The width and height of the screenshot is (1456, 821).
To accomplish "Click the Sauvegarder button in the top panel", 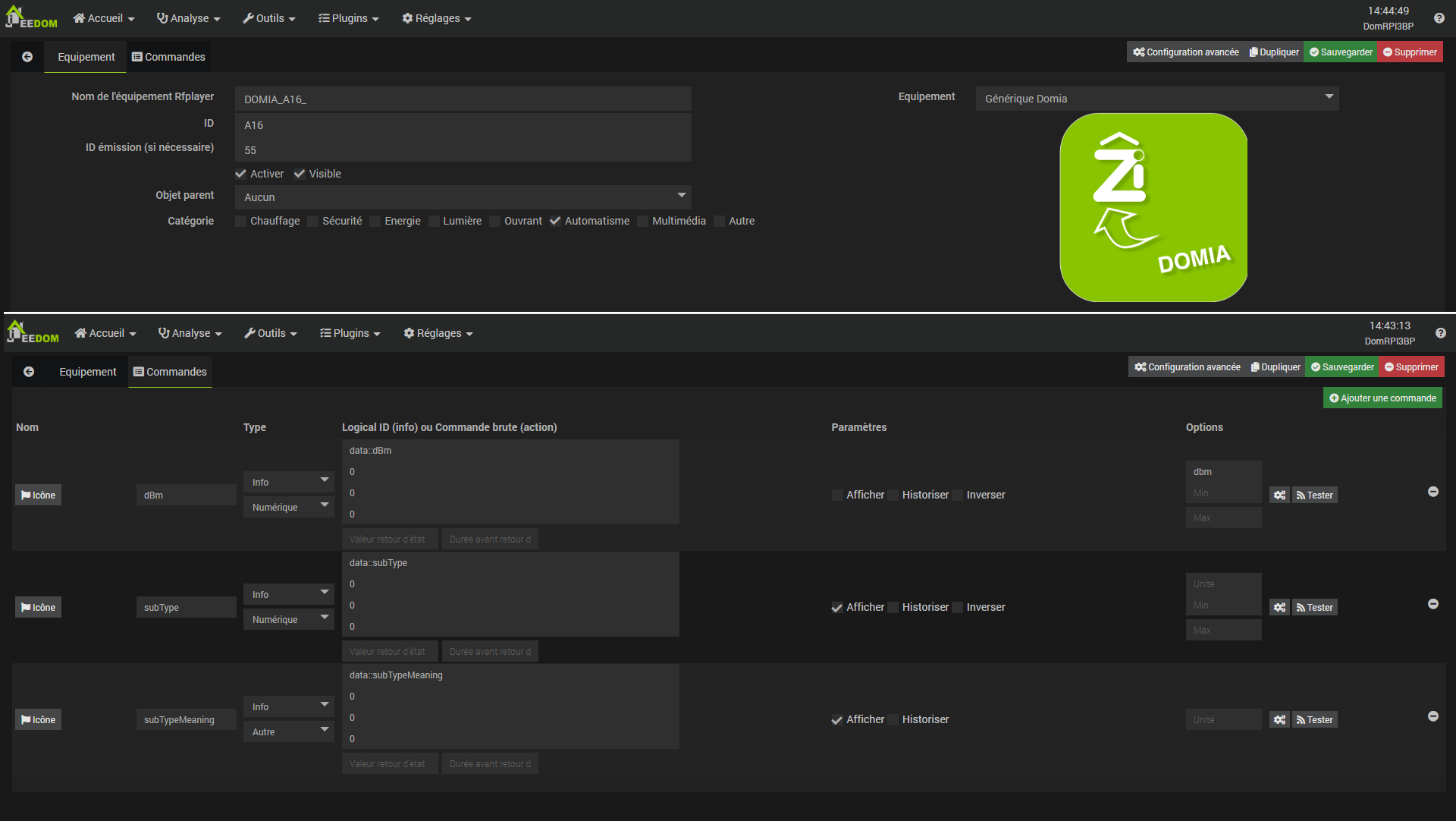I will point(1340,52).
